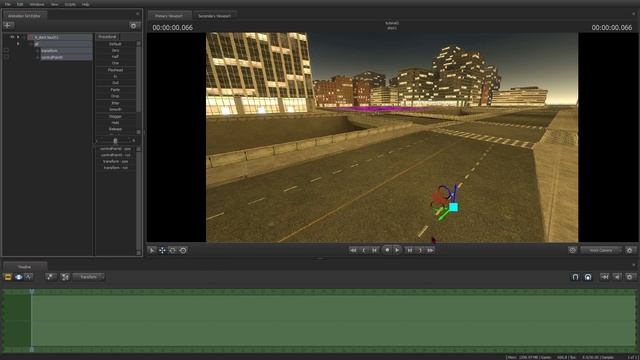Open Animation Set Editor gear settings
The height and width of the screenshot is (360, 640).
[x=133, y=26]
